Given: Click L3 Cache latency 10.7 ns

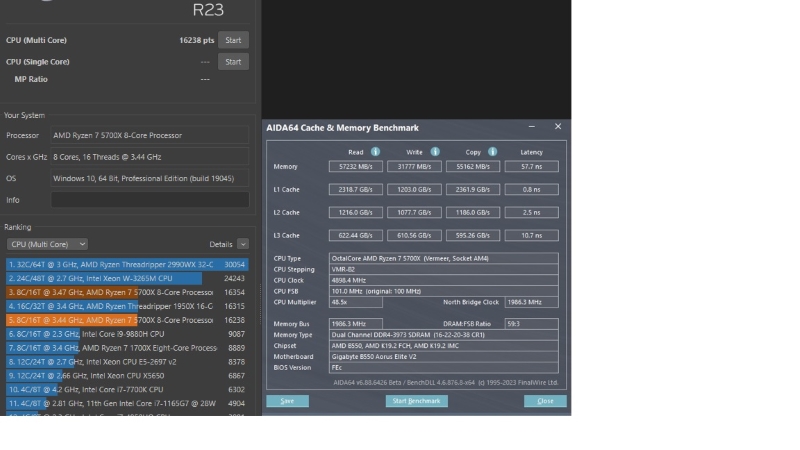Looking at the screenshot, I should coord(532,235).
